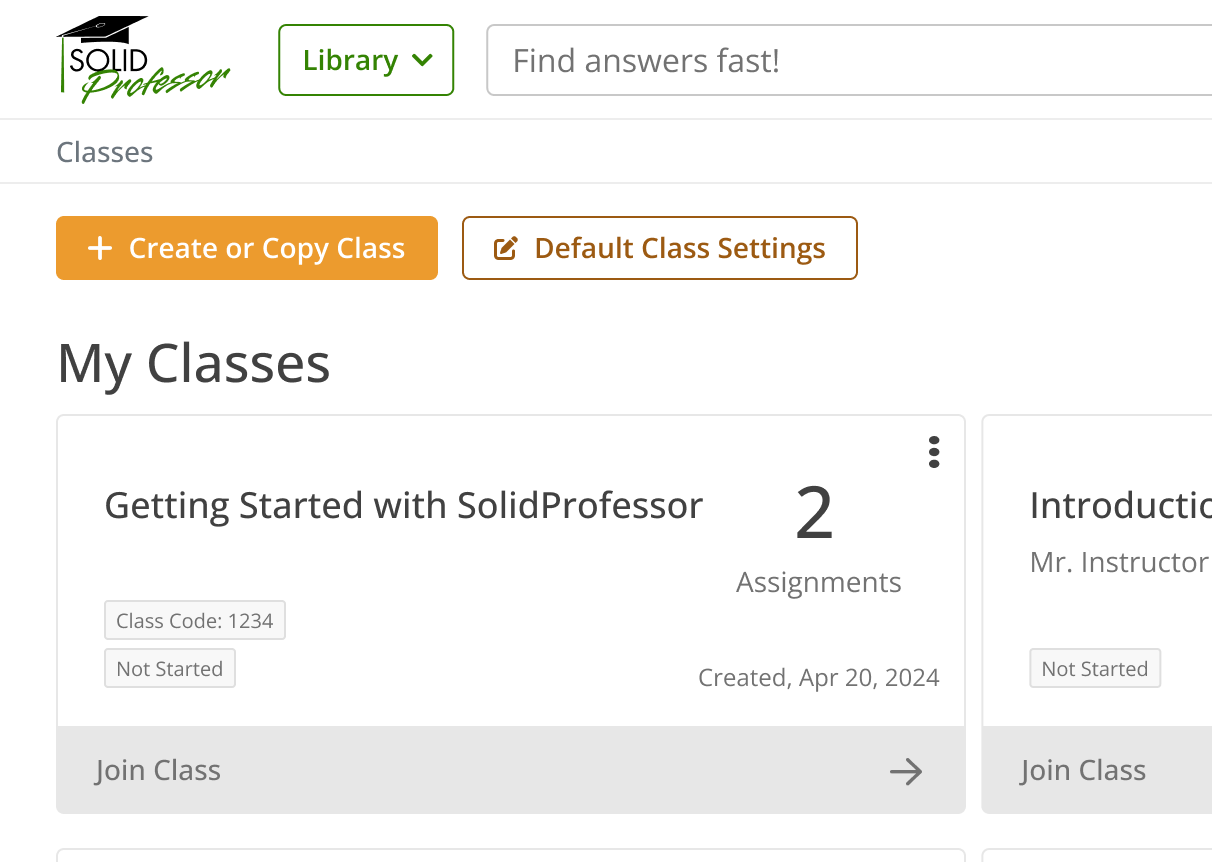This screenshot has height=862, width=1212.
Task: Click the right arrow icon on the Getting Started card
Action: coord(906,771)
